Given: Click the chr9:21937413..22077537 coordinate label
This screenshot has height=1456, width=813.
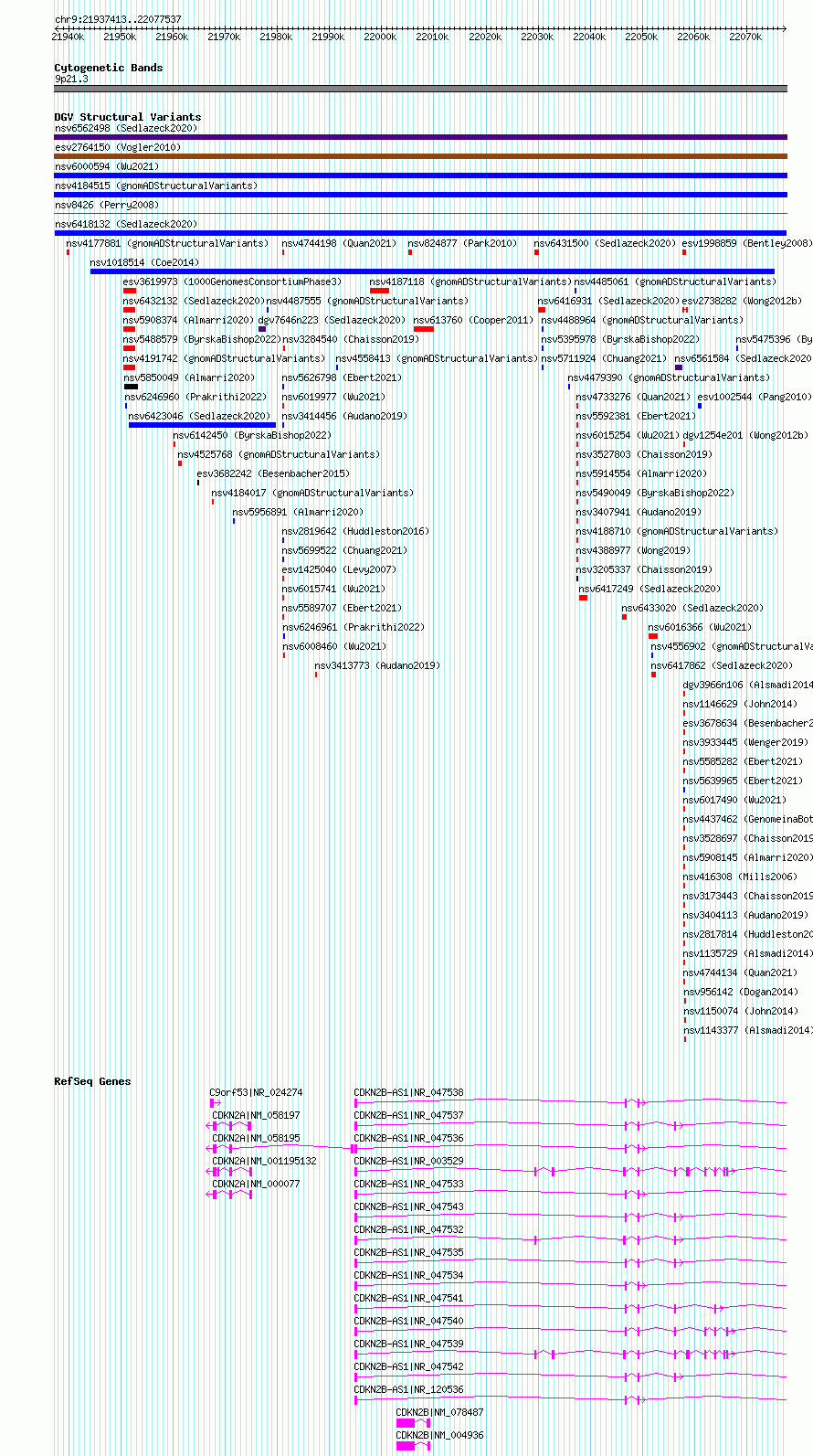Looking at the screenshot, I should [x=118, y=19].
